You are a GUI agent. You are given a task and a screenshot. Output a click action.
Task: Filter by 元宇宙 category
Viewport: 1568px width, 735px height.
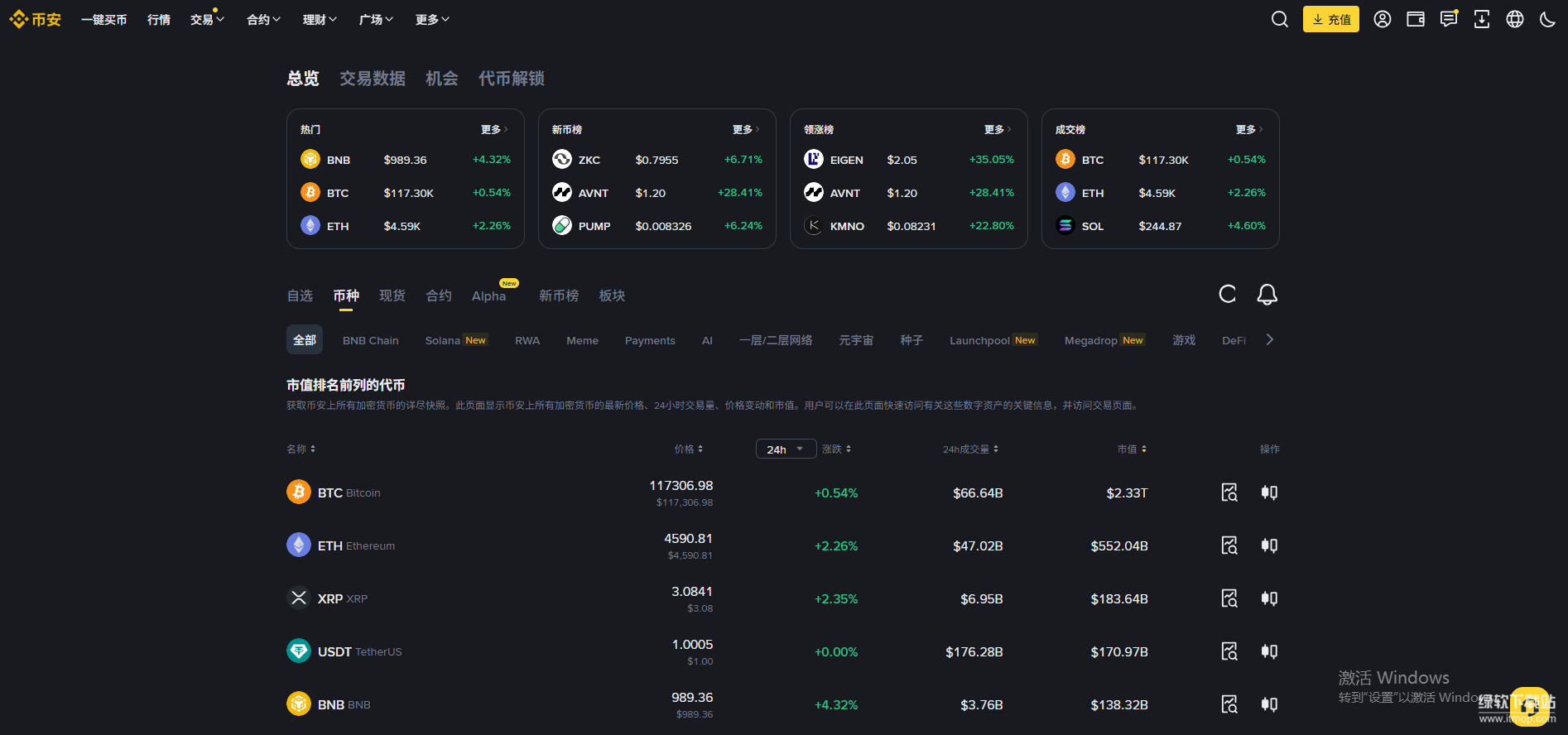point(856,340)
